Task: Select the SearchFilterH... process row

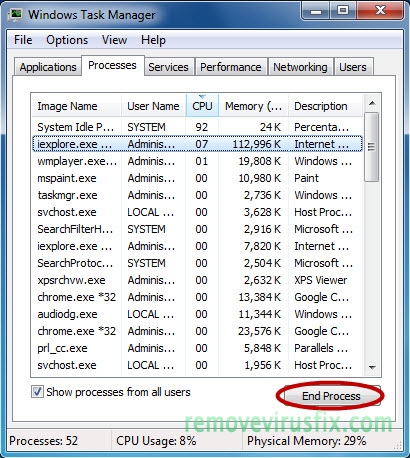Action: [x=197, y=229]
